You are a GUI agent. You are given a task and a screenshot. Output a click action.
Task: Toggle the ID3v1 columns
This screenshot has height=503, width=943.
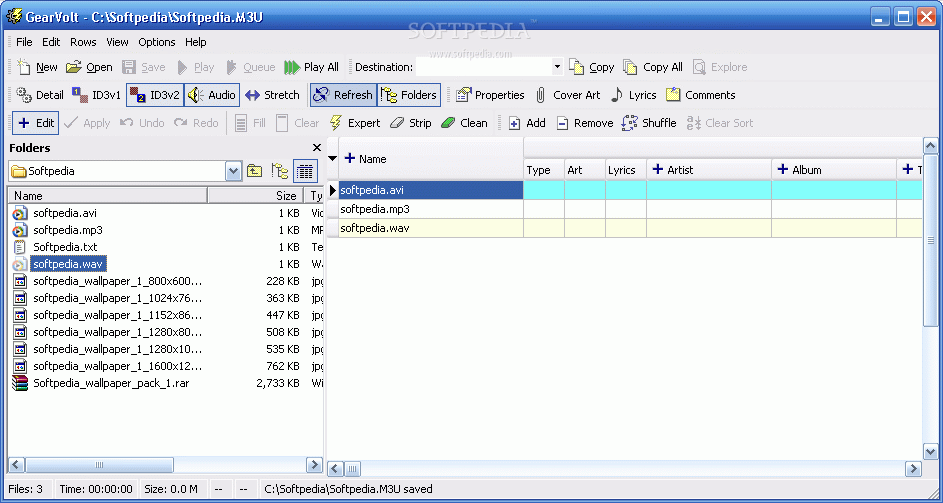96,95
